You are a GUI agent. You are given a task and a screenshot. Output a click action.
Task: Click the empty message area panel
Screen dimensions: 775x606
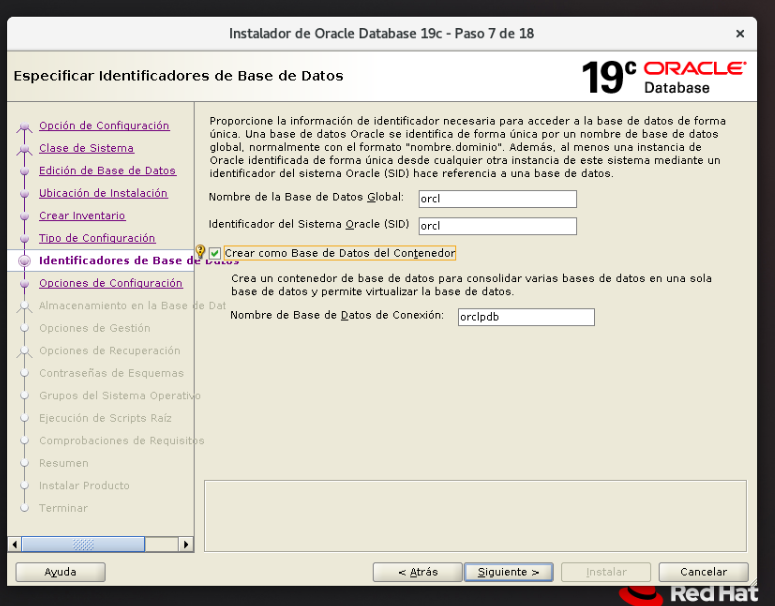(475, 516)
